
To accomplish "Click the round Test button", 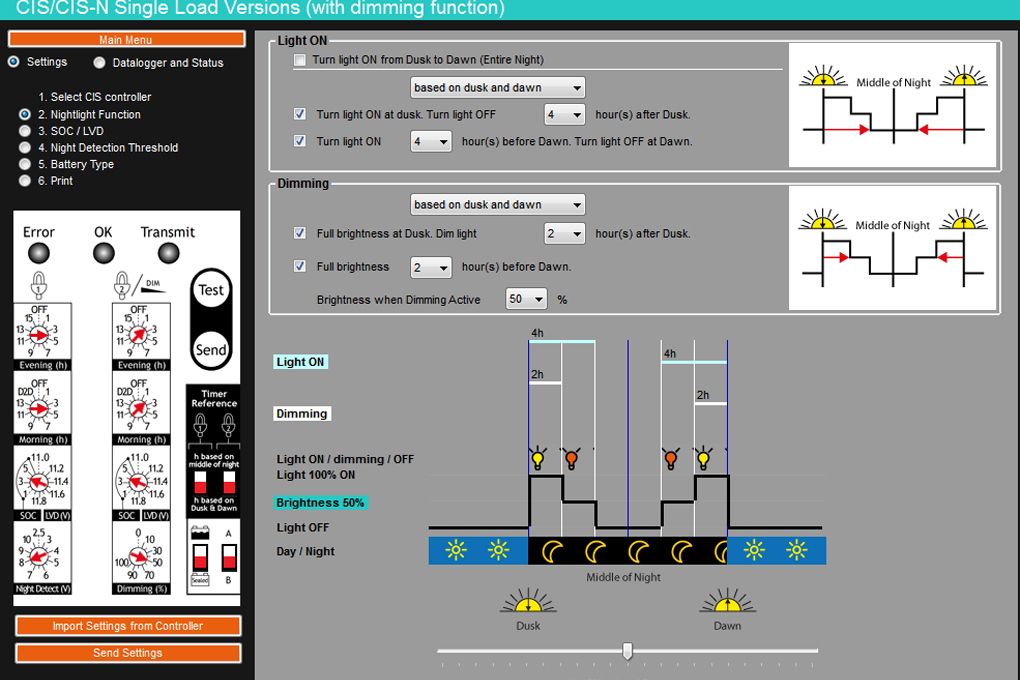I will pyautogui.click(x=211, y=291).
